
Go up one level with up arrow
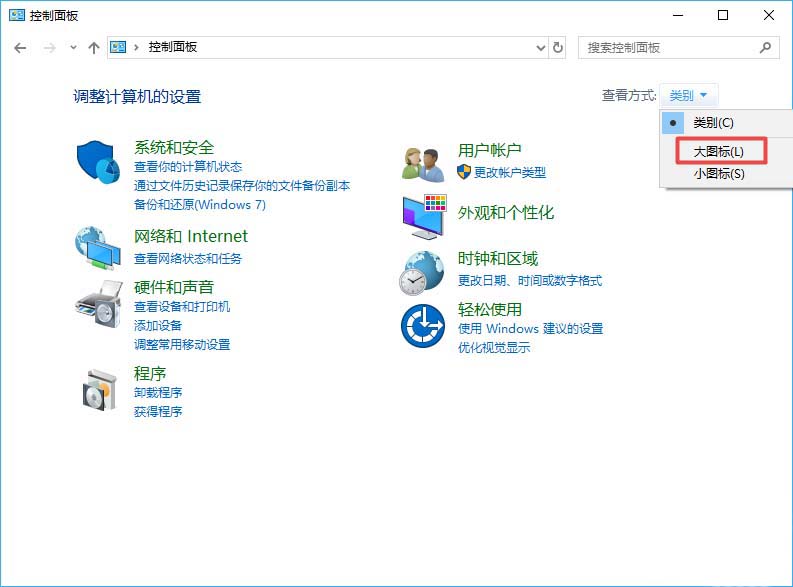click(x=94, y=48)
